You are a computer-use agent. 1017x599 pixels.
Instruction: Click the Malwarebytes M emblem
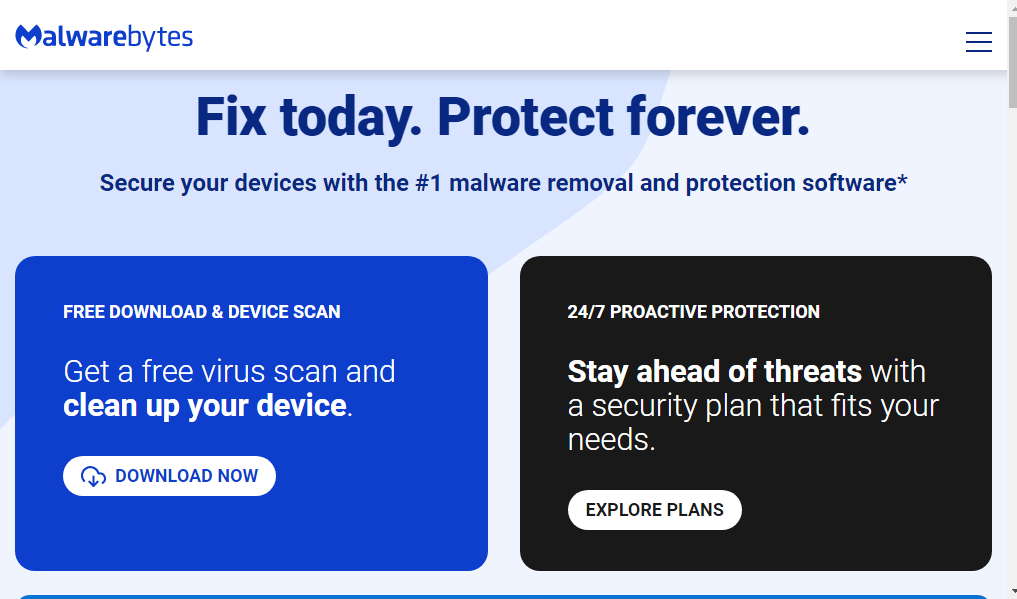(x=29, y=37)
